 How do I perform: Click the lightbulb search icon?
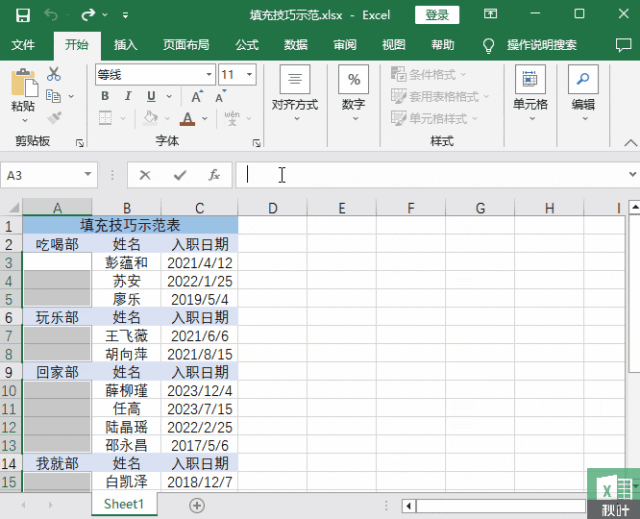488,45
